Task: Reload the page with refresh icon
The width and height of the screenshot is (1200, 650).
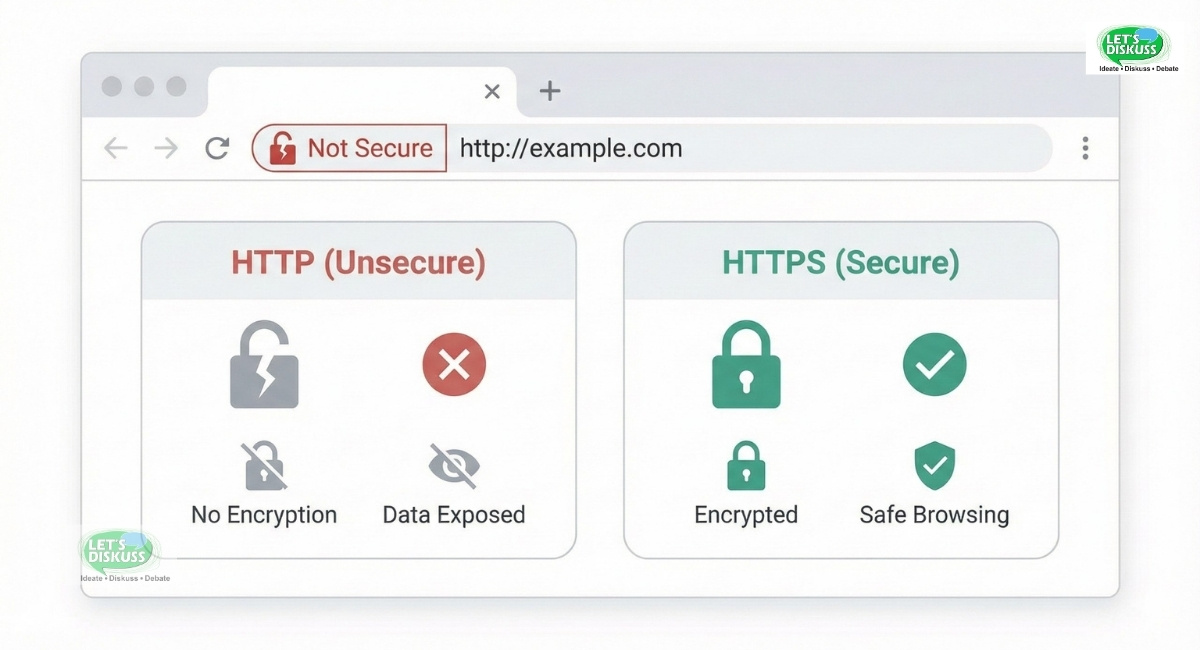Action: (217, 149)
